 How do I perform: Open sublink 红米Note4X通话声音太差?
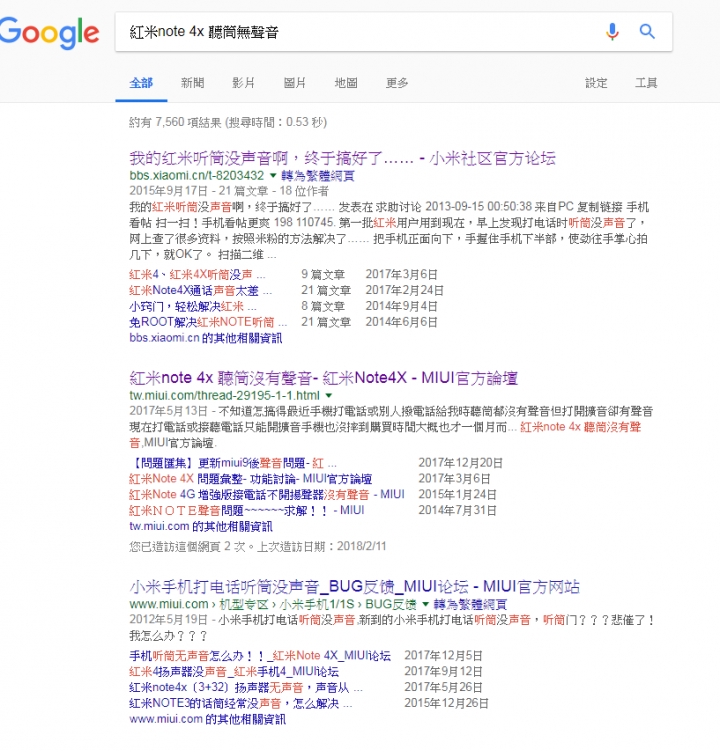click(200, 290)
